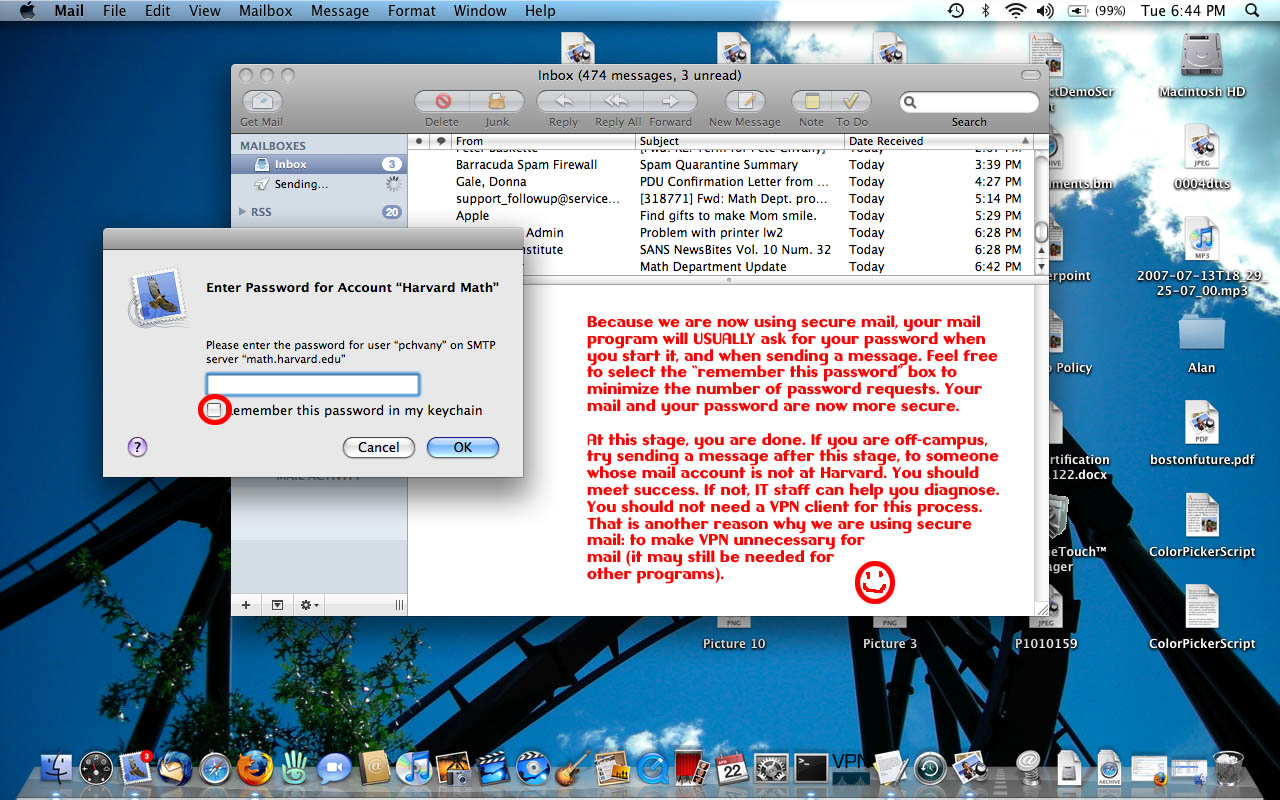Screen dimensions: 1280x800
Task: Compose a New Message
Action: 744,102
